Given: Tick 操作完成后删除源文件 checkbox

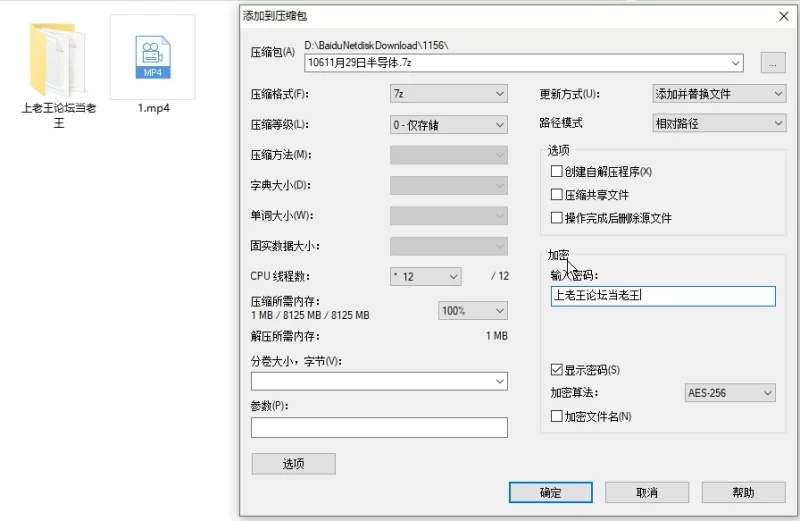Looking at the screenshot, I should click(556, 218).
